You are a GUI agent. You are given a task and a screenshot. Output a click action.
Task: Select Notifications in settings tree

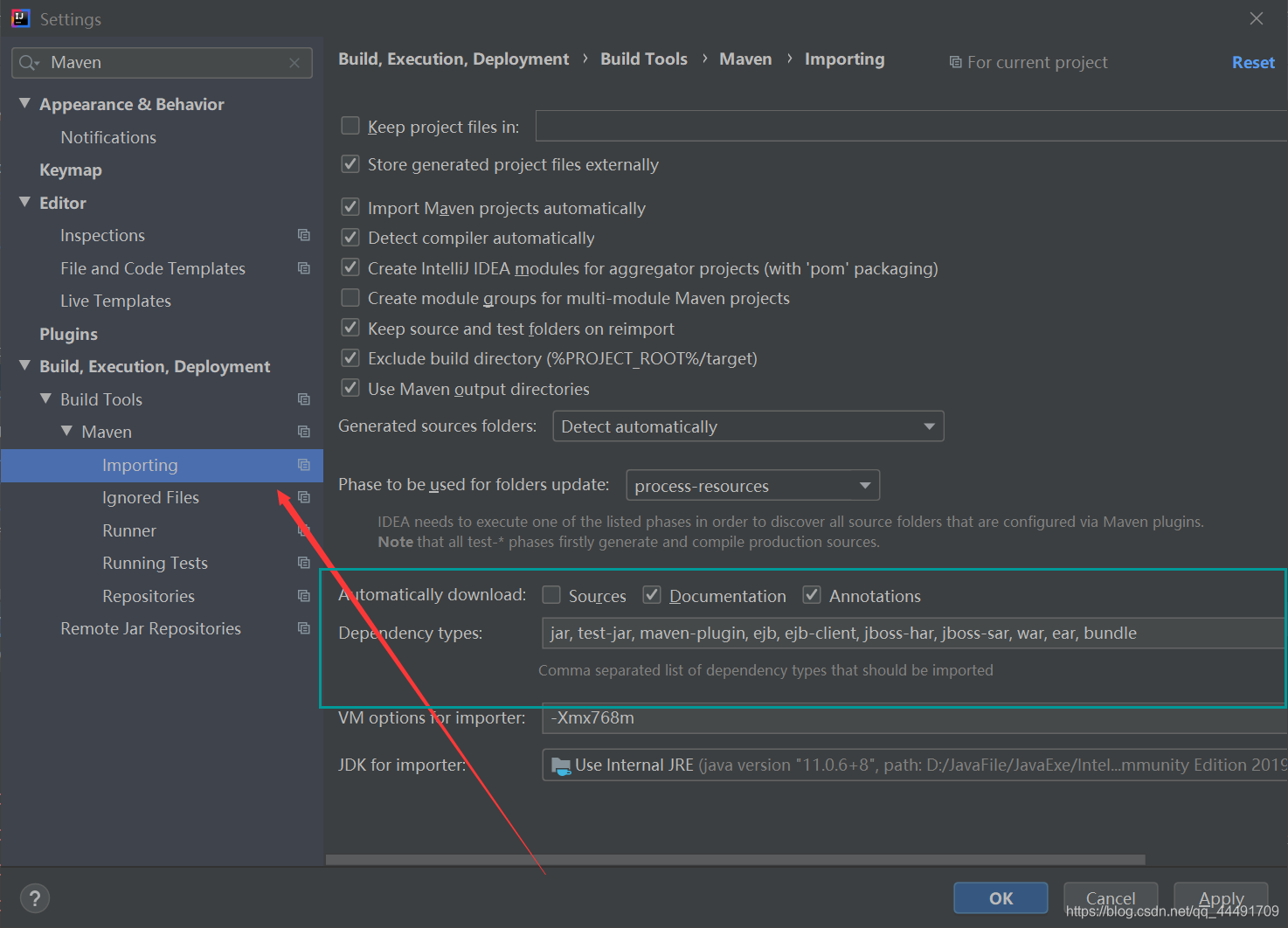click(x=108, y=137)
